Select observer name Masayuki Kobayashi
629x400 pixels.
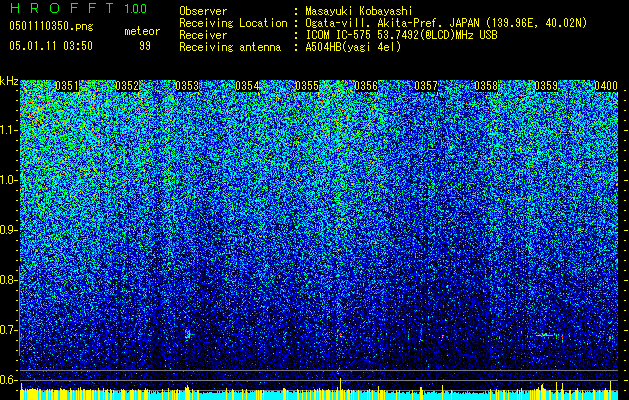359,11
